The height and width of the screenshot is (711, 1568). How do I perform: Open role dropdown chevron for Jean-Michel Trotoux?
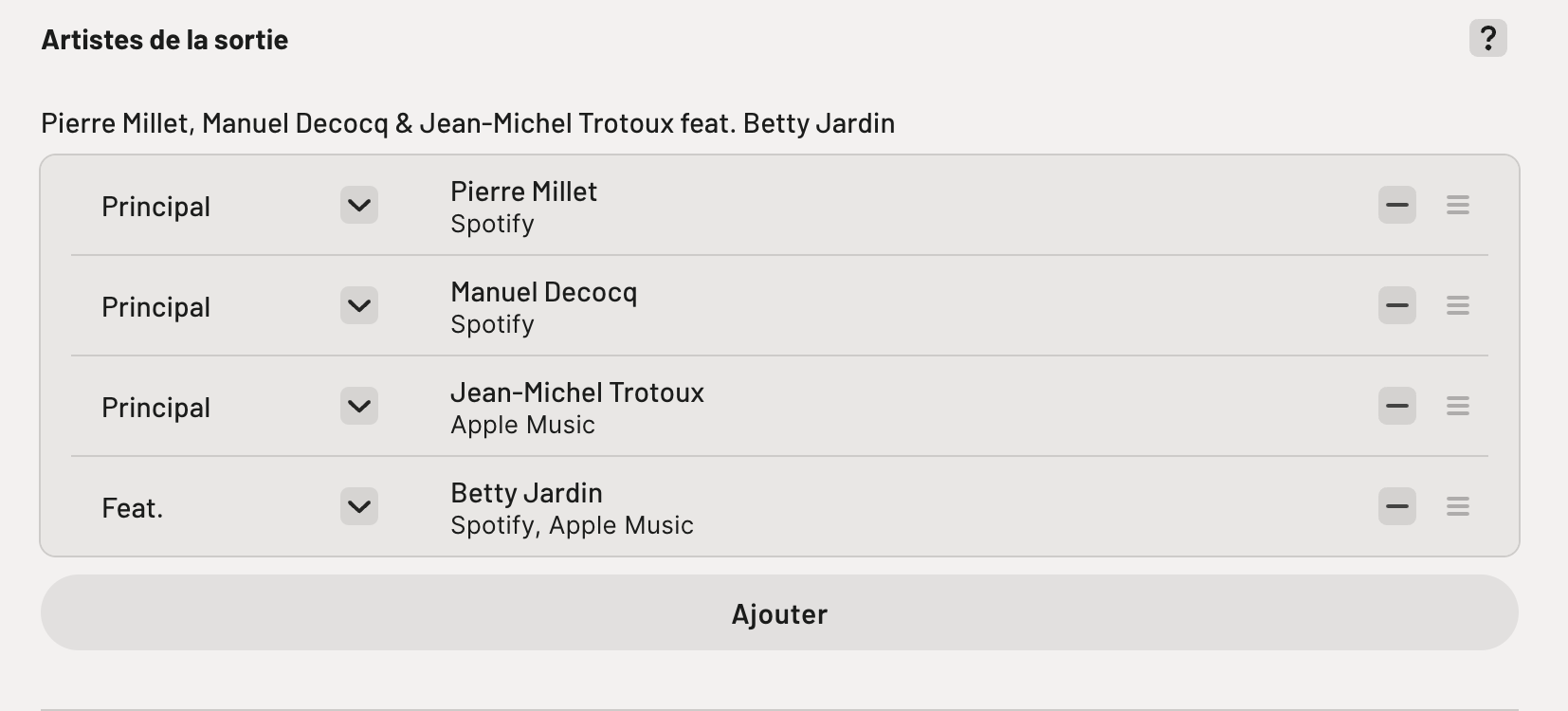[358, 406]
